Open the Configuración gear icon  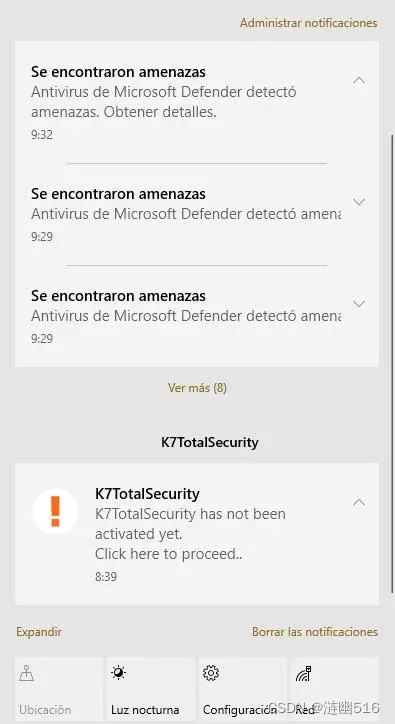tap(211, 673)
